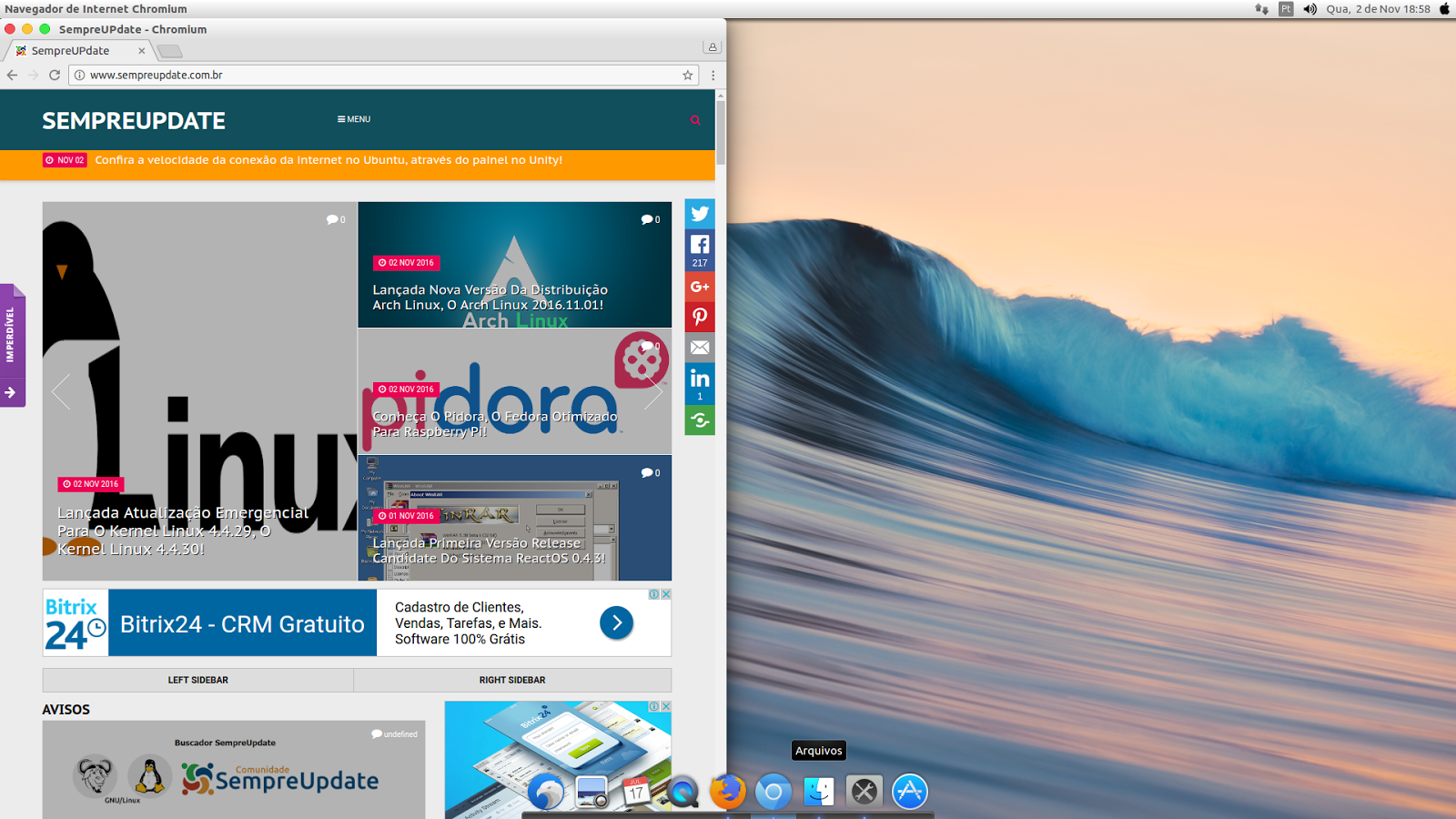The image size is (1456, 819).
Task: Open the volume indicator in the top panel
Action: click(1309, 9)
